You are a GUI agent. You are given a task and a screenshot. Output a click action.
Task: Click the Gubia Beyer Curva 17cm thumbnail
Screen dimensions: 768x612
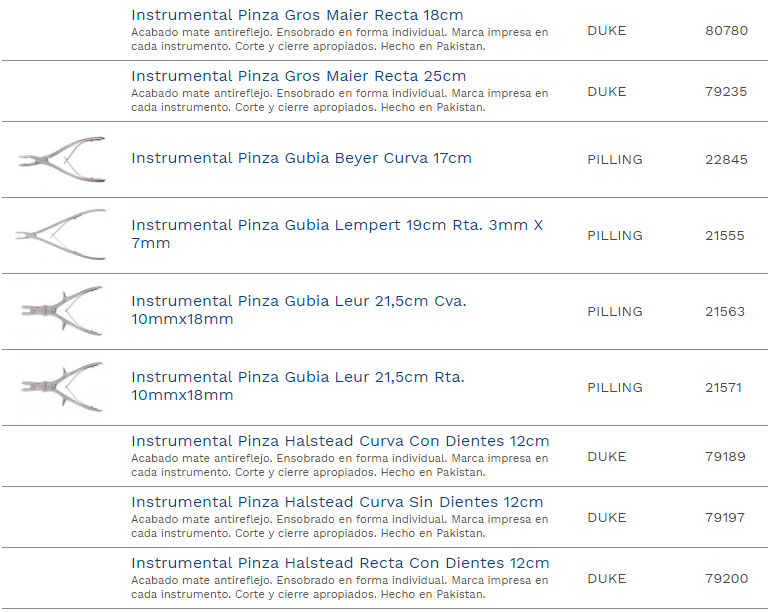pos(61,160)
